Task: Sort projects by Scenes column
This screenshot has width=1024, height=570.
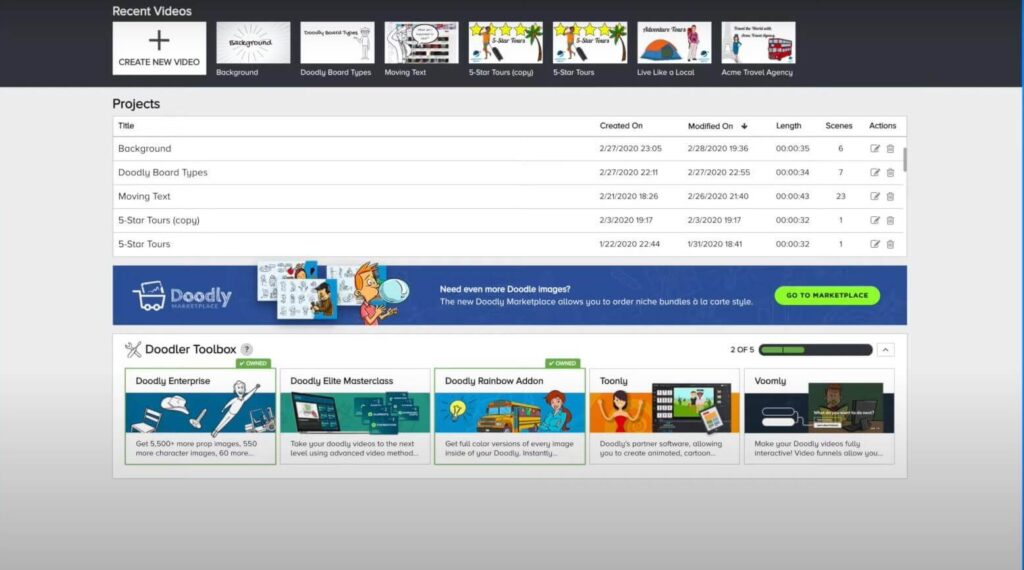Action: pyautogui.click(x=839, y=125)
